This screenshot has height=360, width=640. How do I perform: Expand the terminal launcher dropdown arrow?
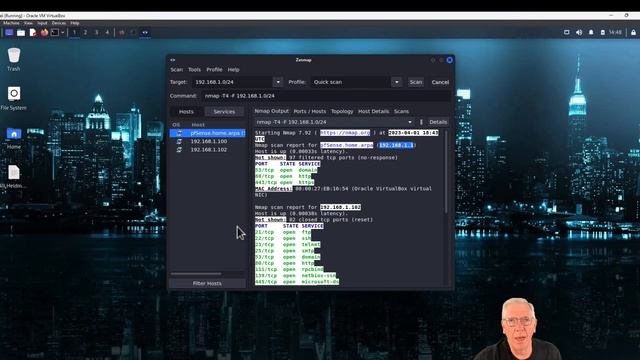click(62, 33)
